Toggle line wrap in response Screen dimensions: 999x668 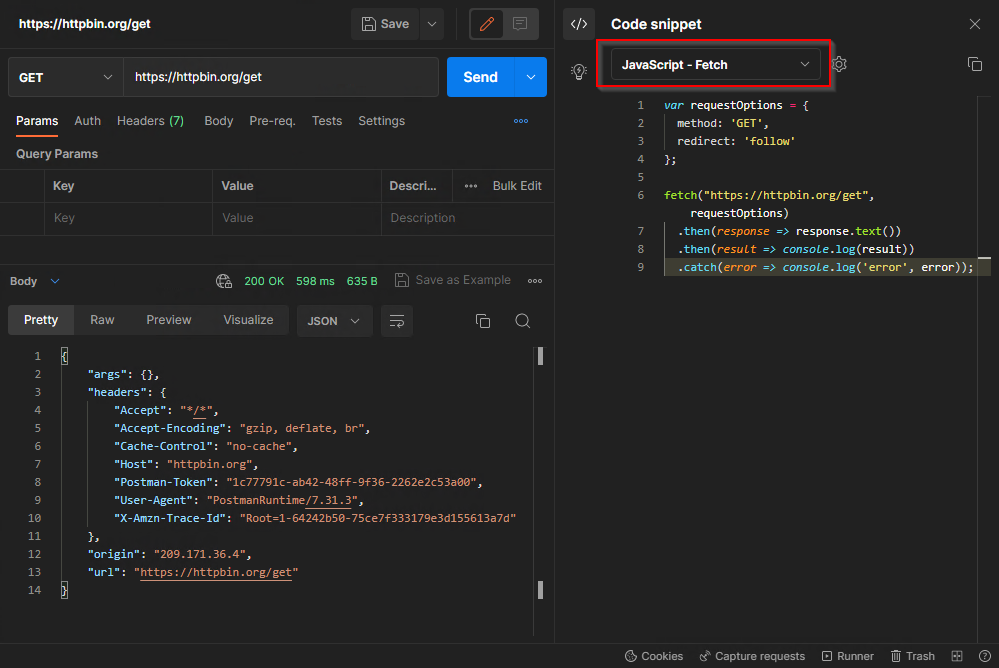[397, 321]
